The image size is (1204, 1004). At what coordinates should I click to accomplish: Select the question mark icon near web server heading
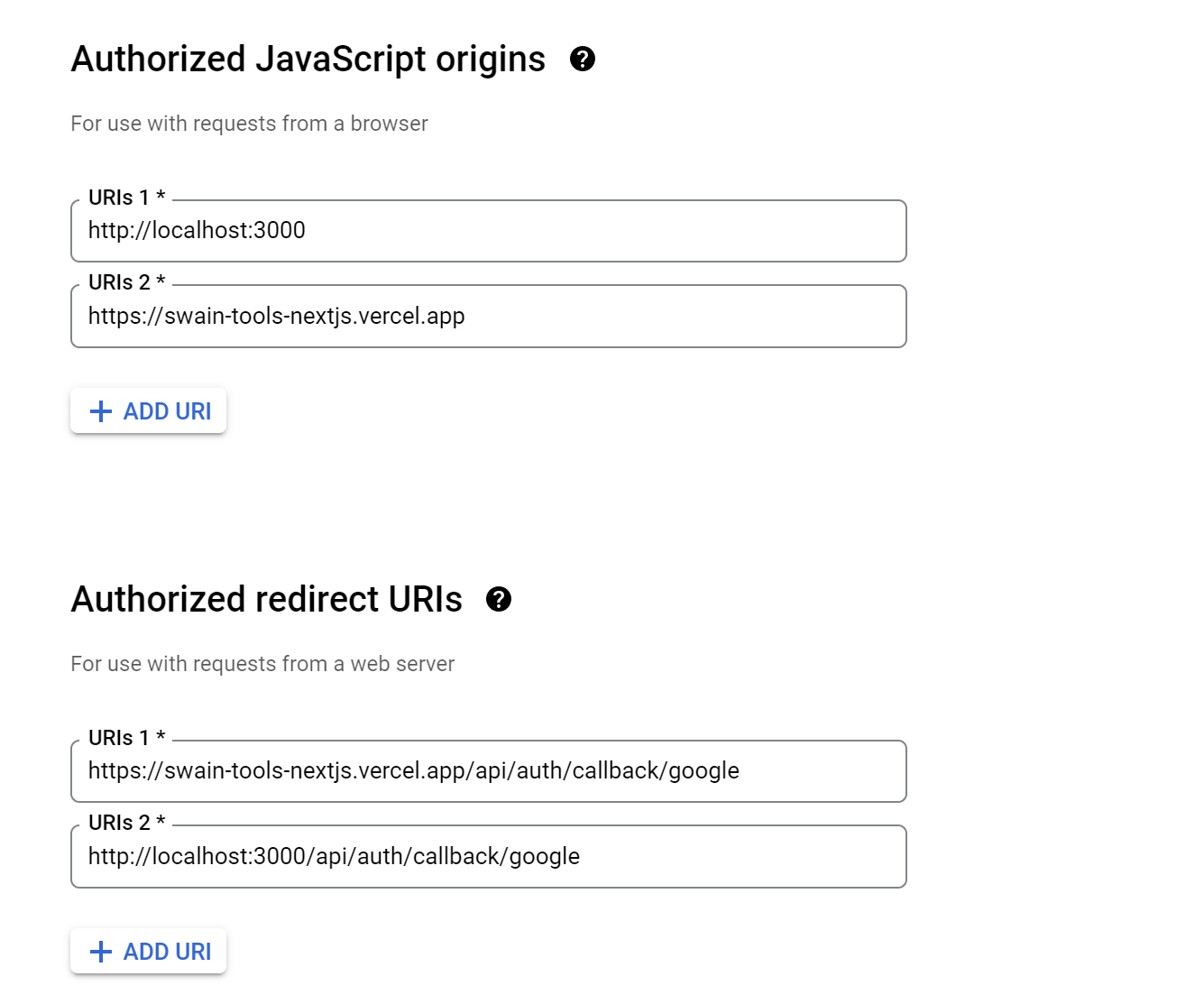pyautogui.click(x=501, y=599)
